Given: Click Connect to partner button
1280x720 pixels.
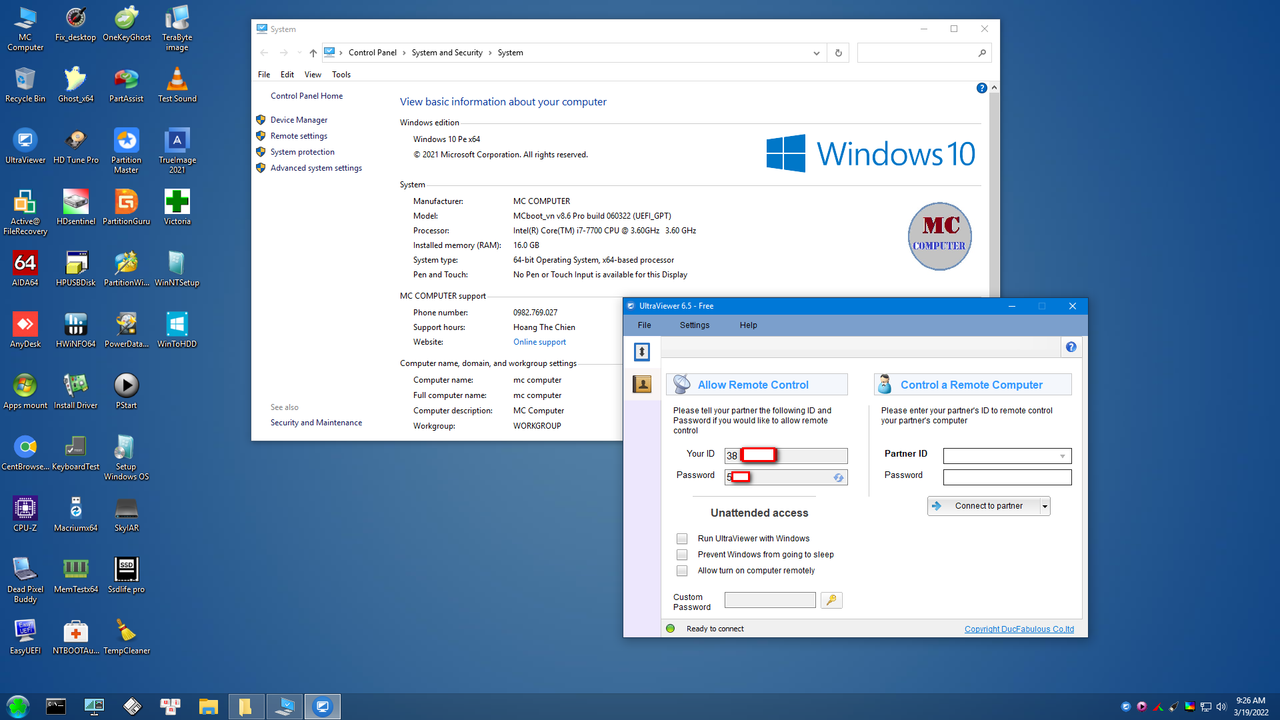Looking at the screenshot, I should (984, 506).
